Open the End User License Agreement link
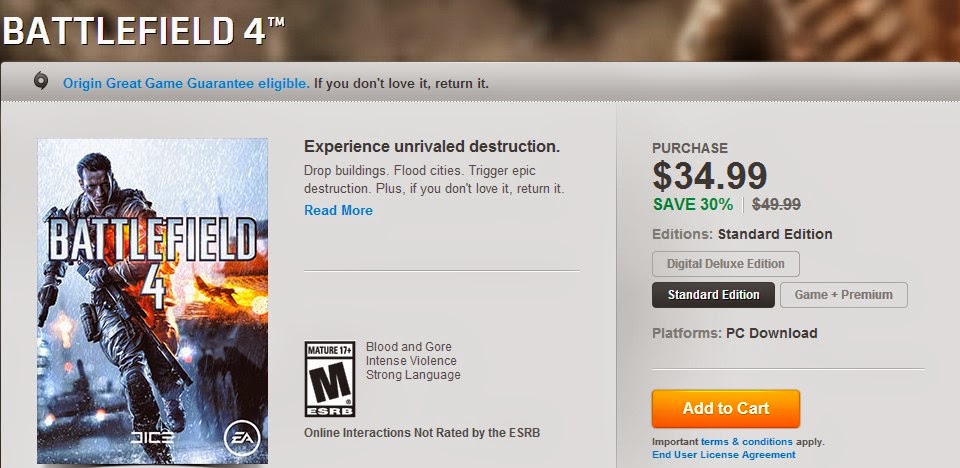This screenshot has width=960, height=468. 723,455
